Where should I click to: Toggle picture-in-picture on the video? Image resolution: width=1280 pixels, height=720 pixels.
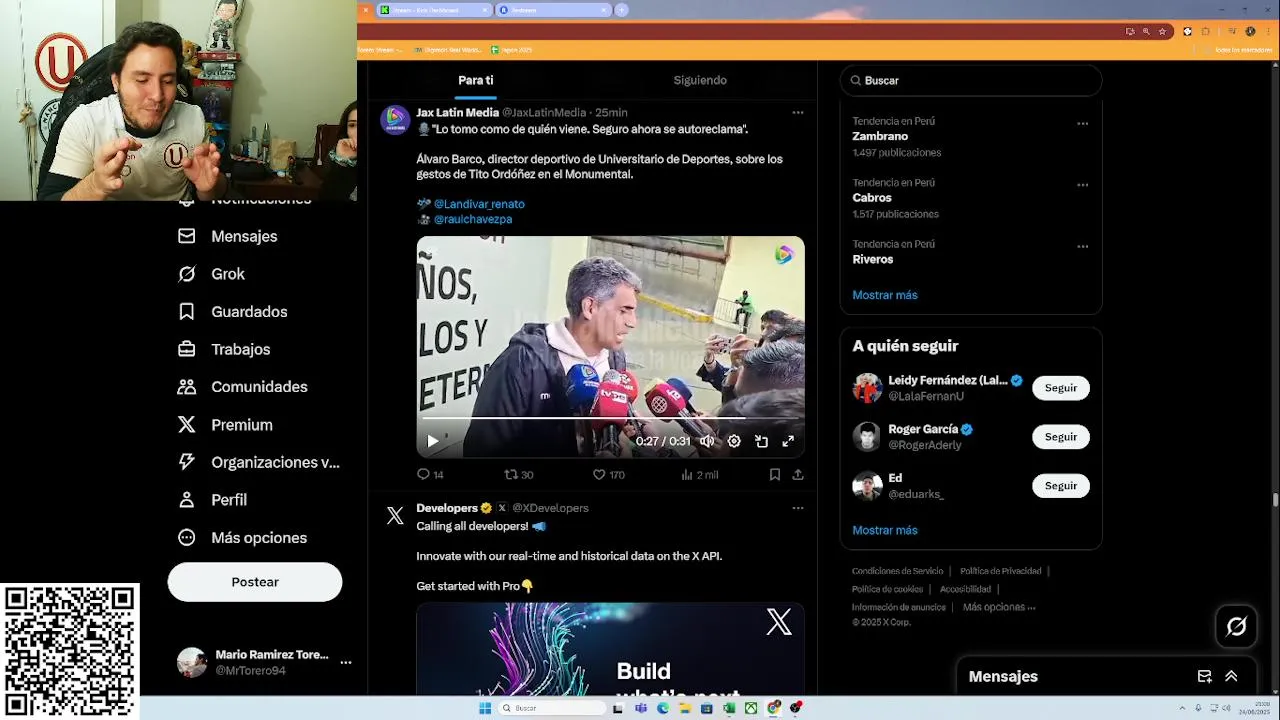coord(761,441)
